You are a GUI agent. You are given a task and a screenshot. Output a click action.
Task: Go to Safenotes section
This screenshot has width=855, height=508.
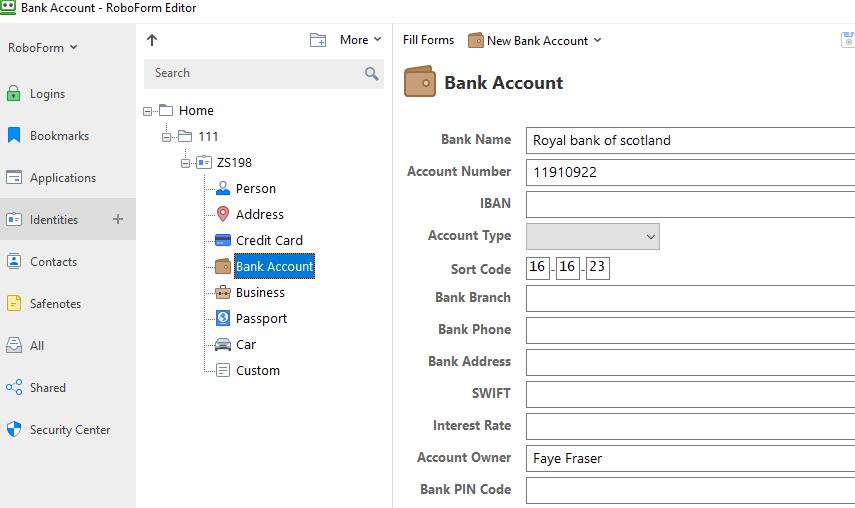click(55, 304)
